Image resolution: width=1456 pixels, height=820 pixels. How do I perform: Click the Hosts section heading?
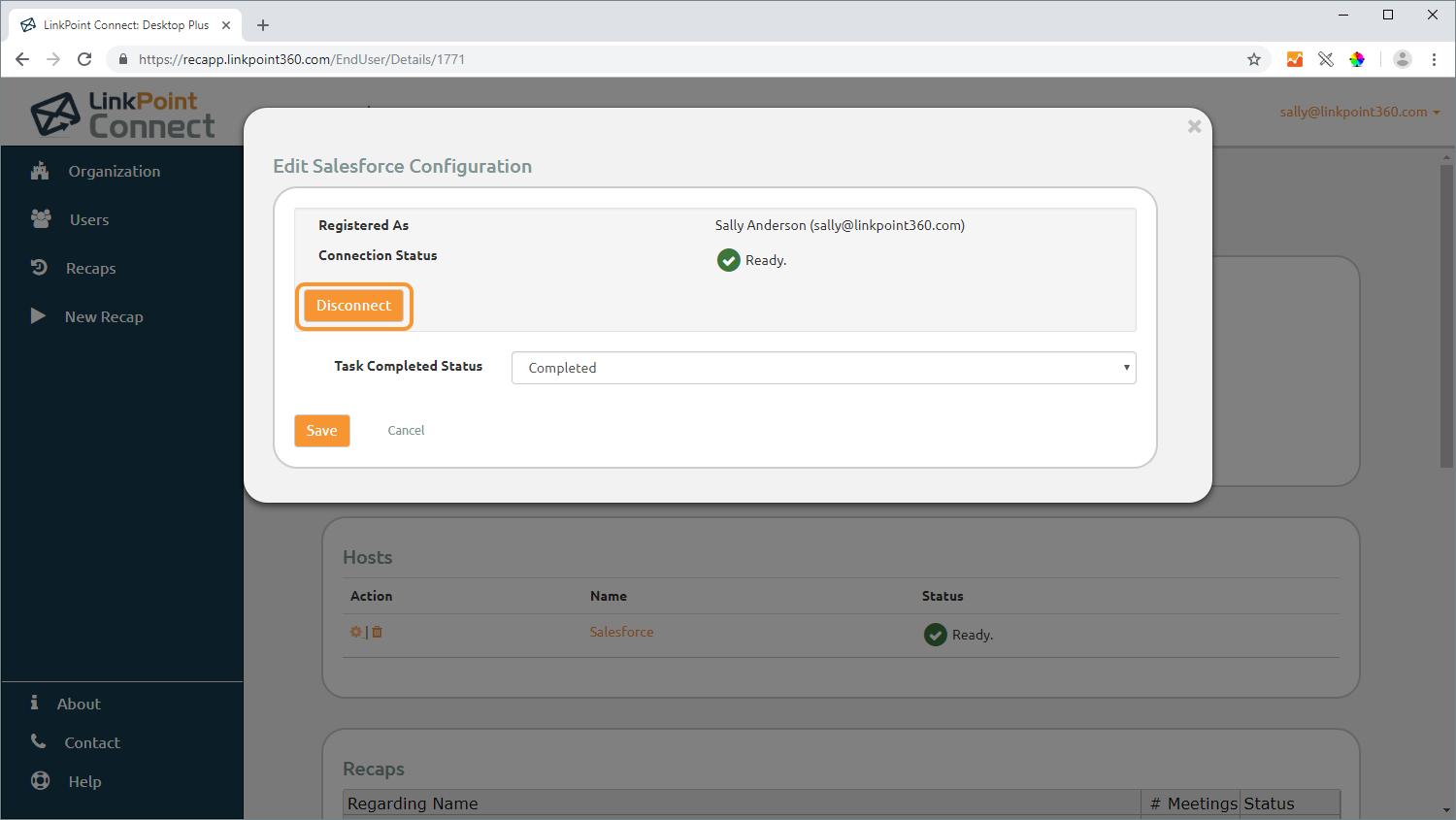[x=368, y=557]
